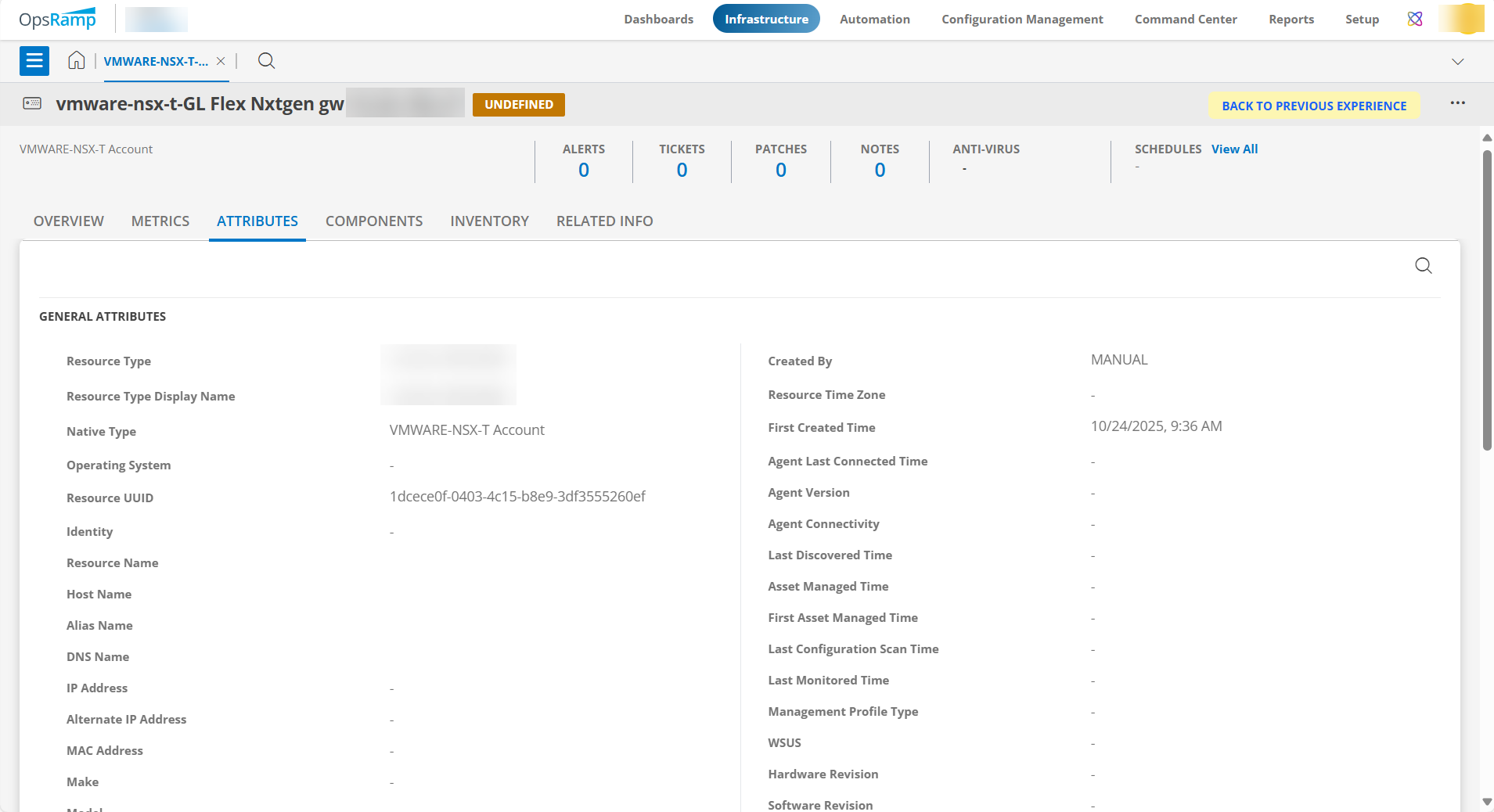Screen dimensions: 1494x812
Task: Switch to the Metrics tab
Action: tap(160, 221)
